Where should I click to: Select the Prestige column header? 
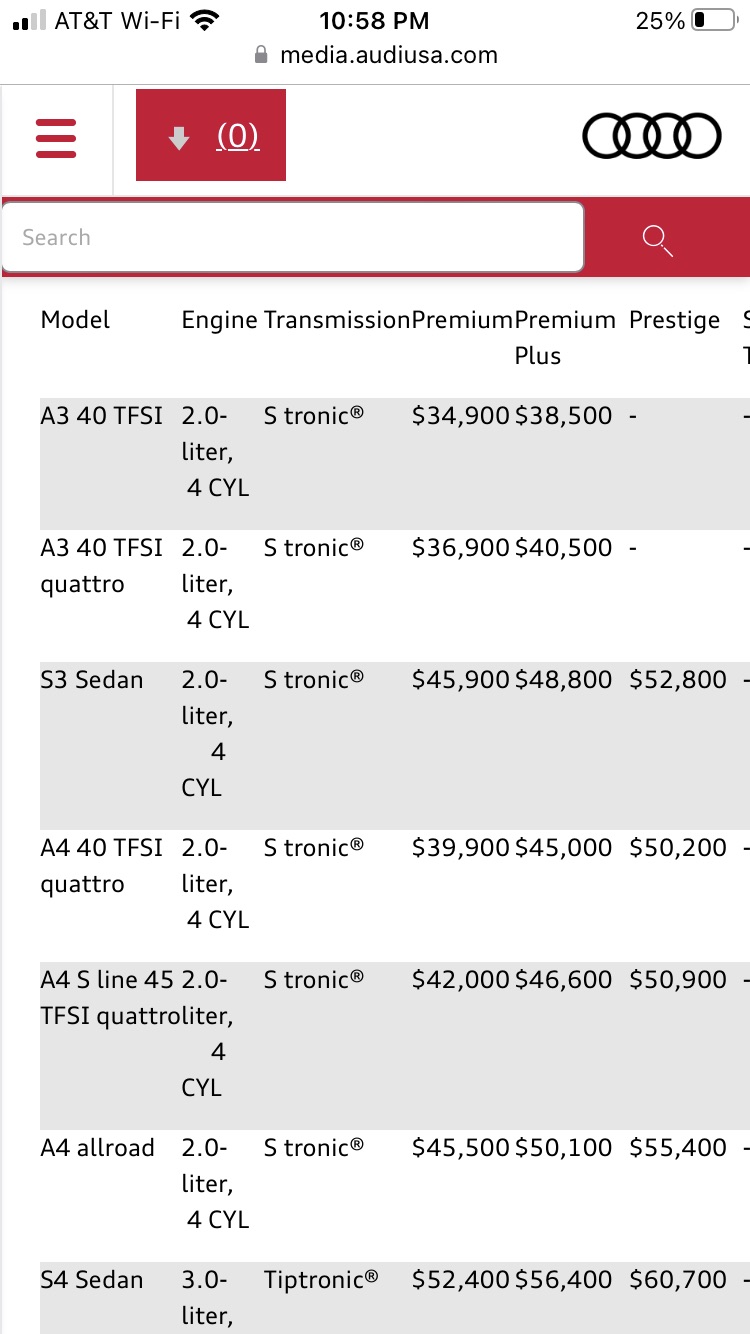(674, 320)
